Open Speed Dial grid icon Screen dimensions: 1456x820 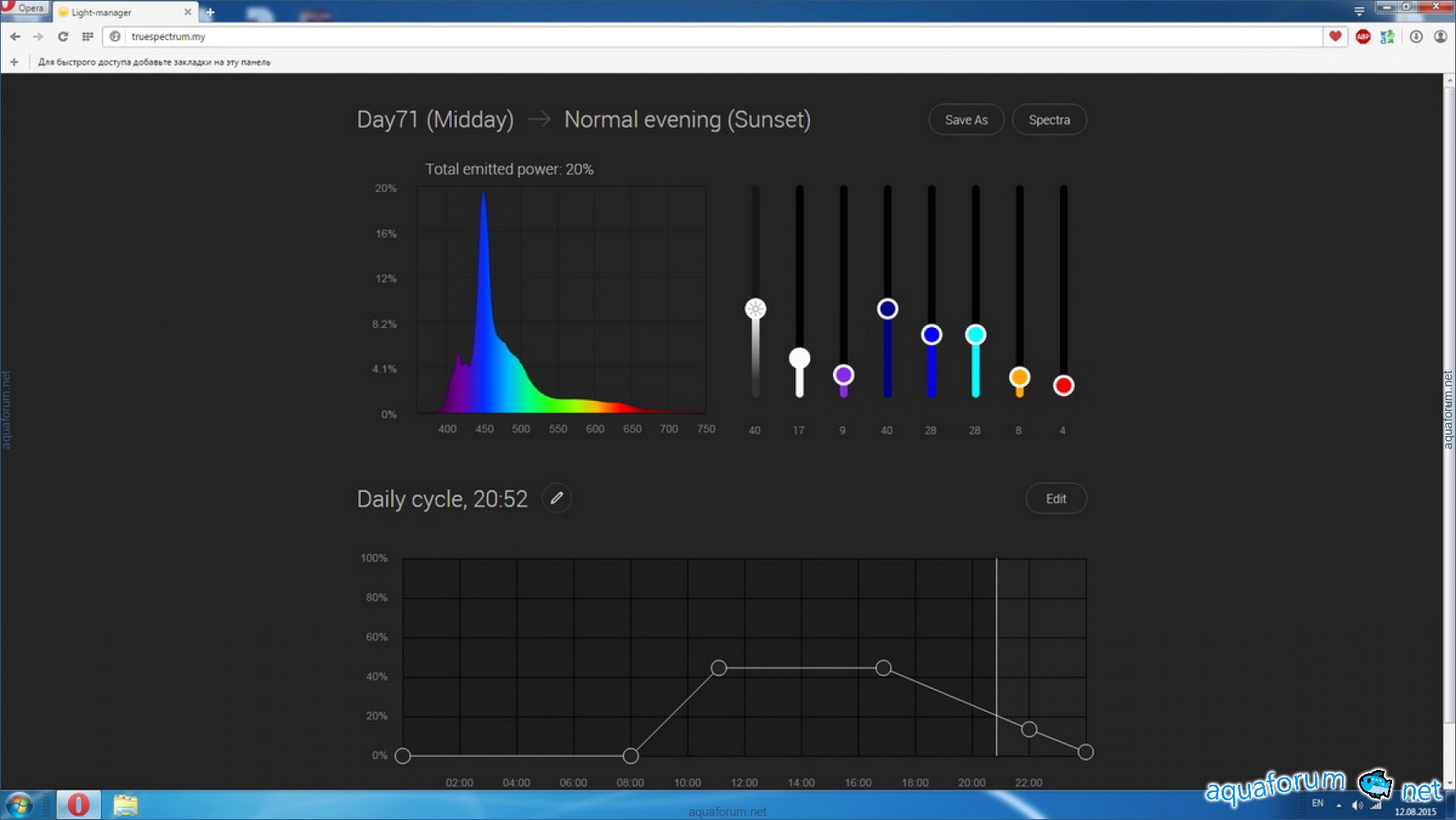point(88,37)
